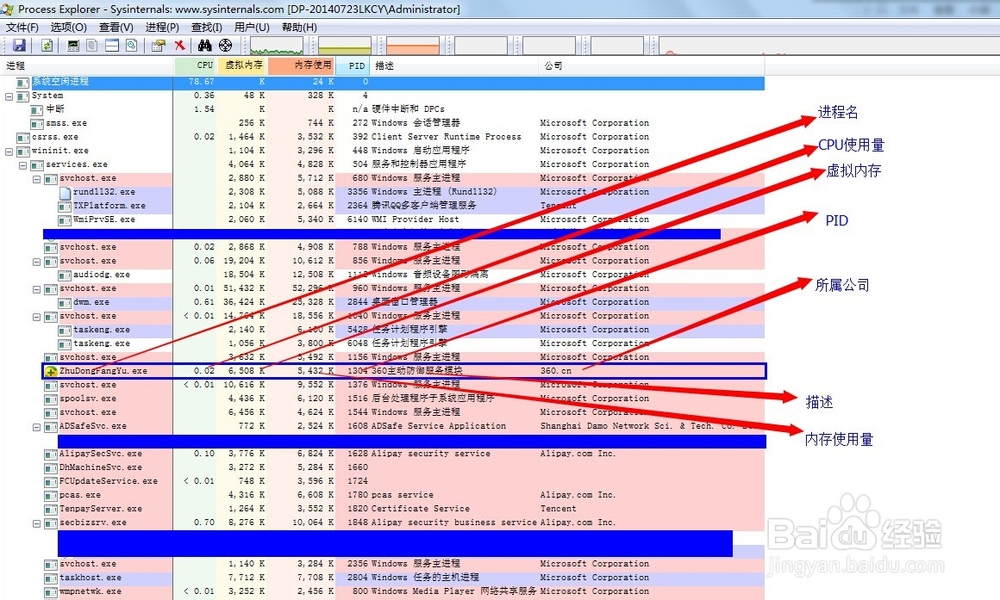Click the red X Kill Process icon

click(180, 45)
